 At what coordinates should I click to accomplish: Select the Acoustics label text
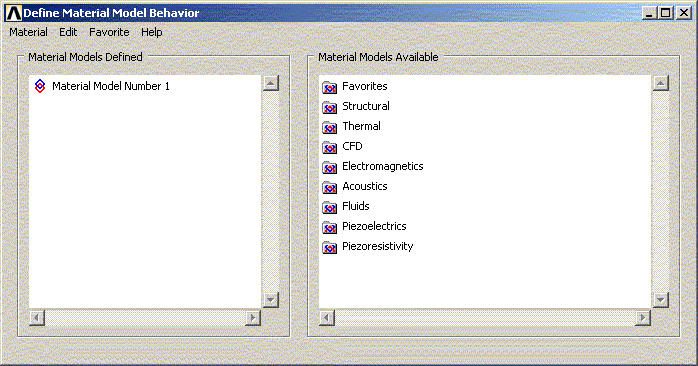(x=365, y=186)
